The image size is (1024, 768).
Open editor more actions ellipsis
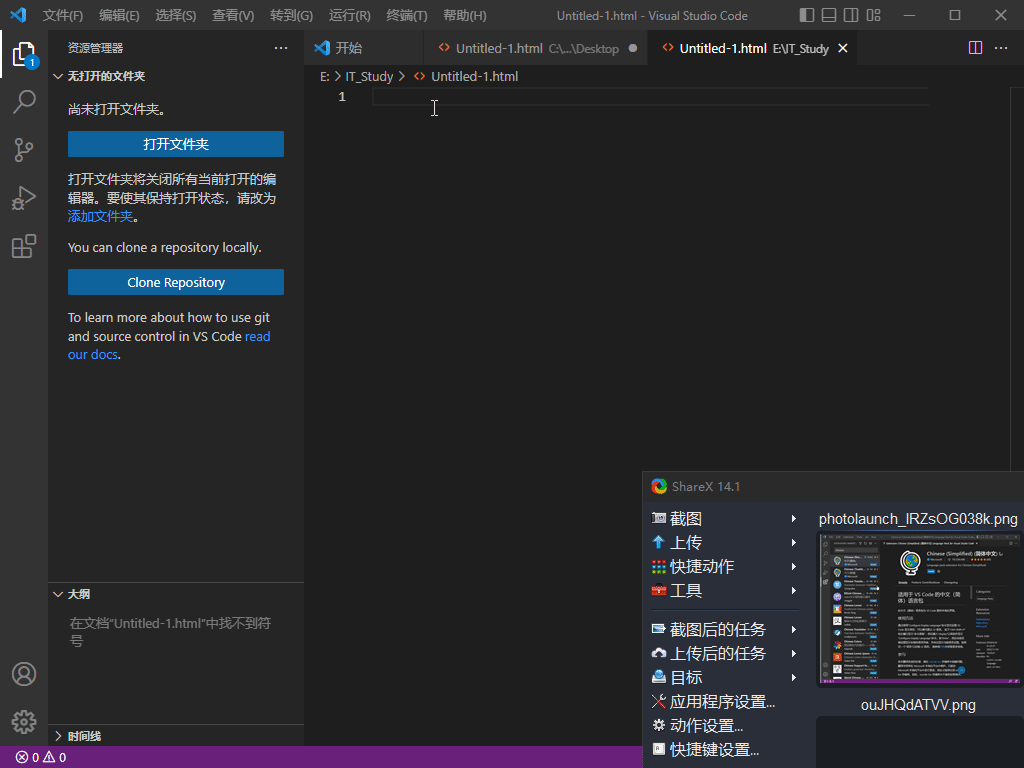(1000, 48)
